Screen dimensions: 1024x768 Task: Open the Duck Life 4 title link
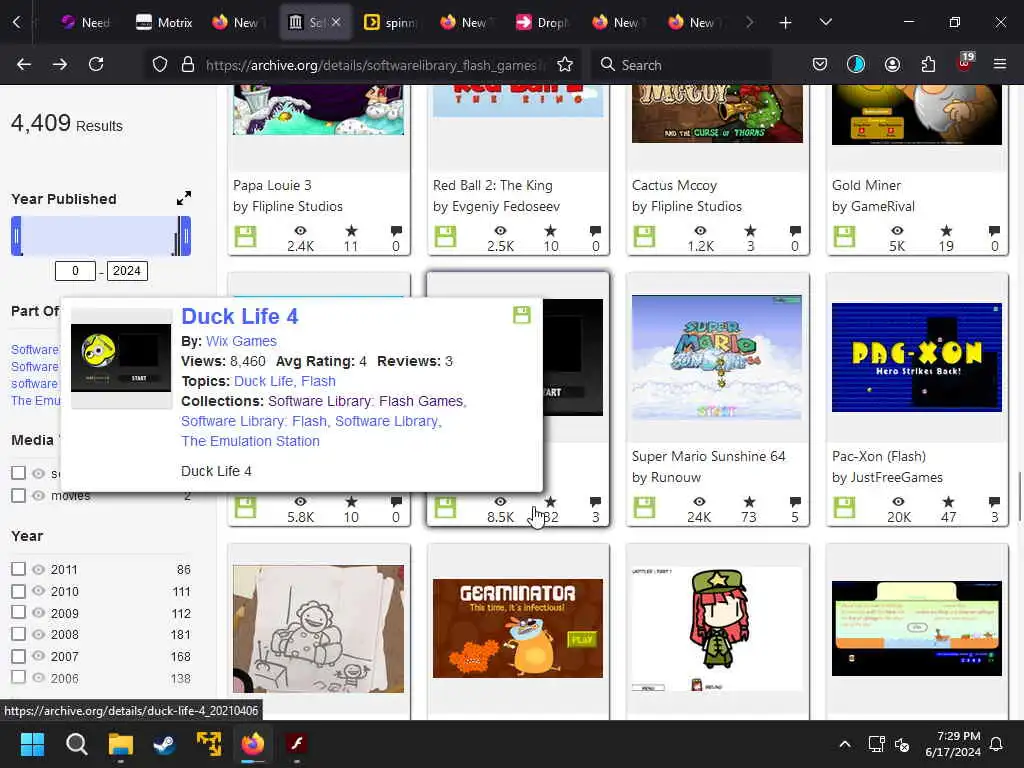(x=240, y=316)
